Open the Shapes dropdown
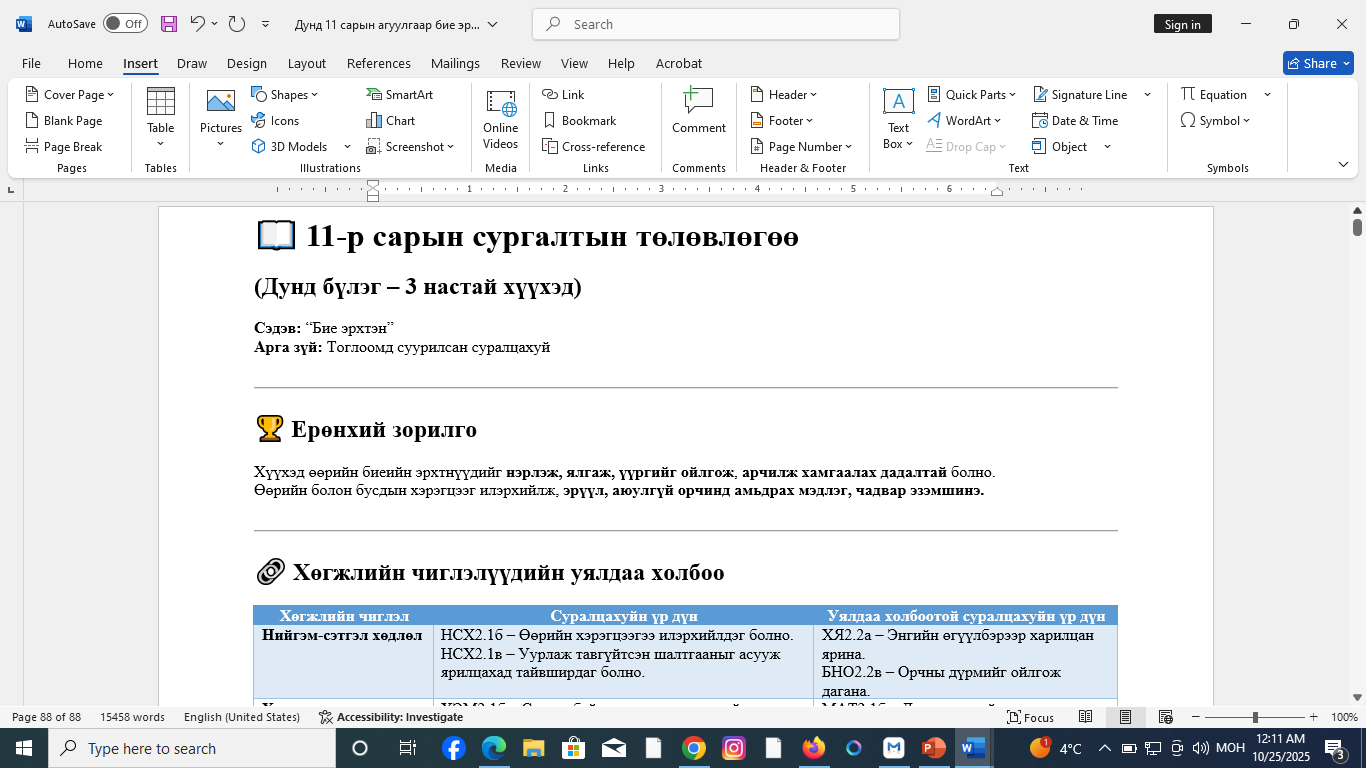Screen dimensions: 1366x768 [x=289, y=93]
